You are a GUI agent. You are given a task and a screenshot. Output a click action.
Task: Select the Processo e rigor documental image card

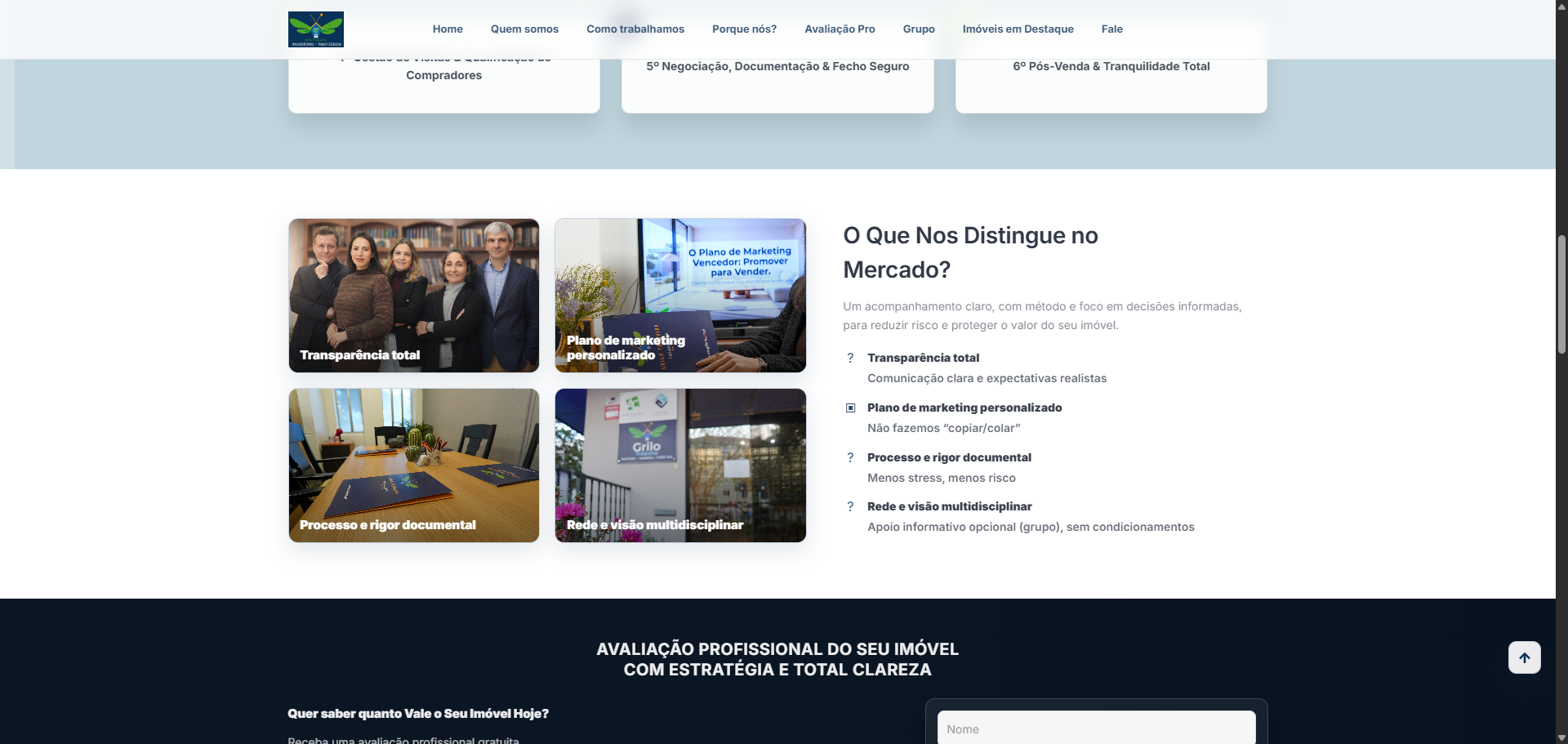tap(414, 465)
